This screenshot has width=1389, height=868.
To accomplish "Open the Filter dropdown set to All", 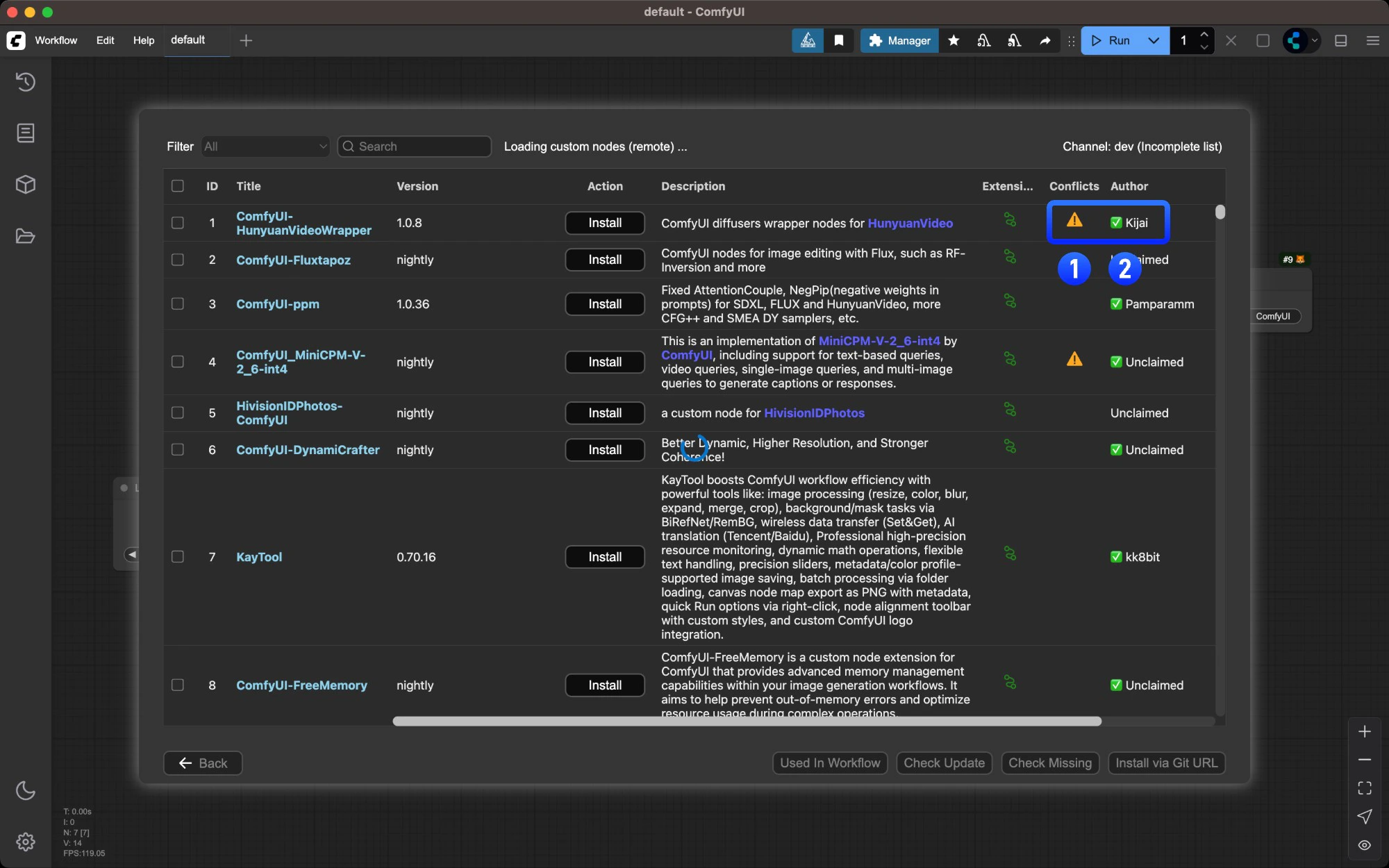I will tap(265, 147).
